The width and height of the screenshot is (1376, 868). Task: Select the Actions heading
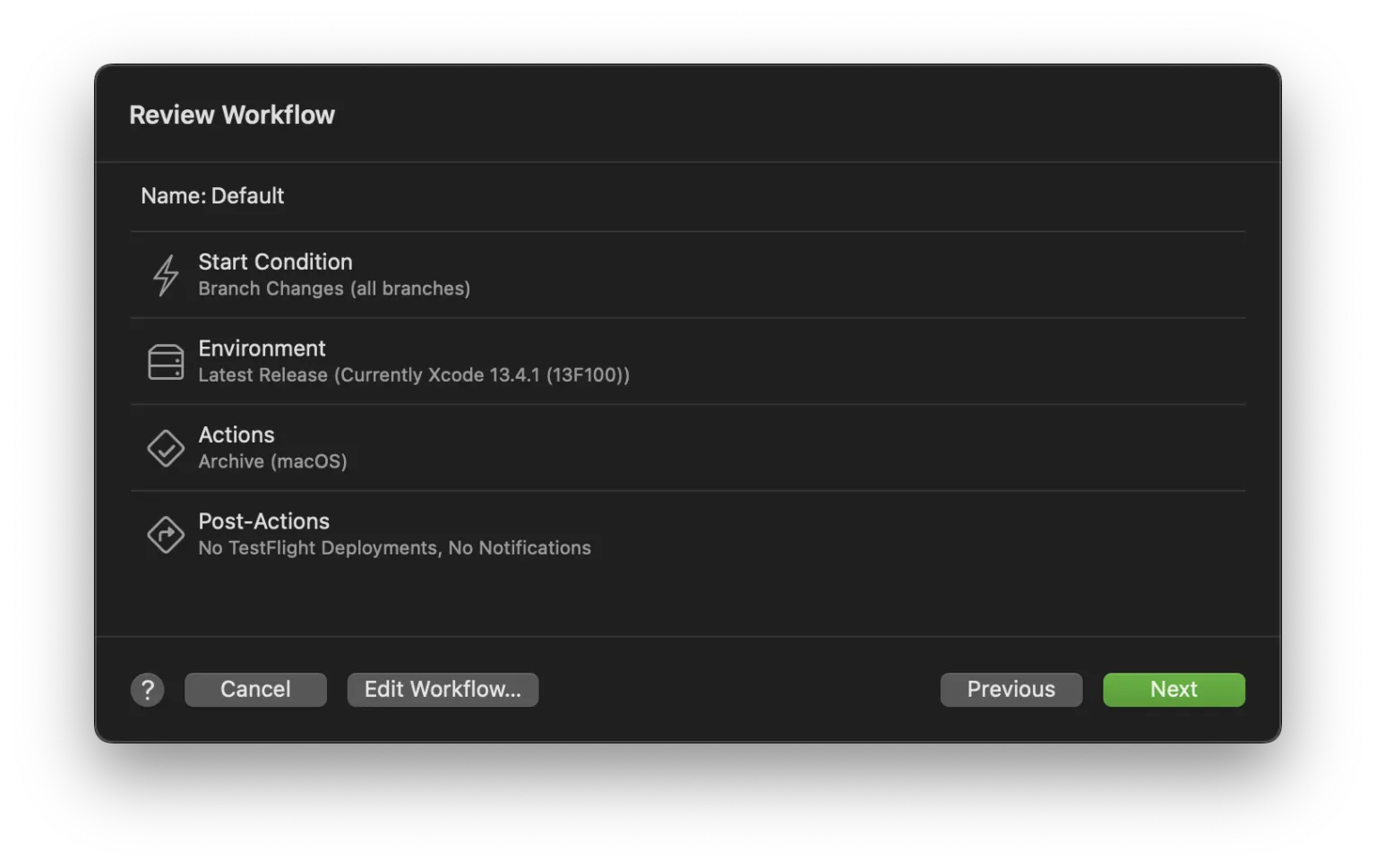click(x=236, y=434)
